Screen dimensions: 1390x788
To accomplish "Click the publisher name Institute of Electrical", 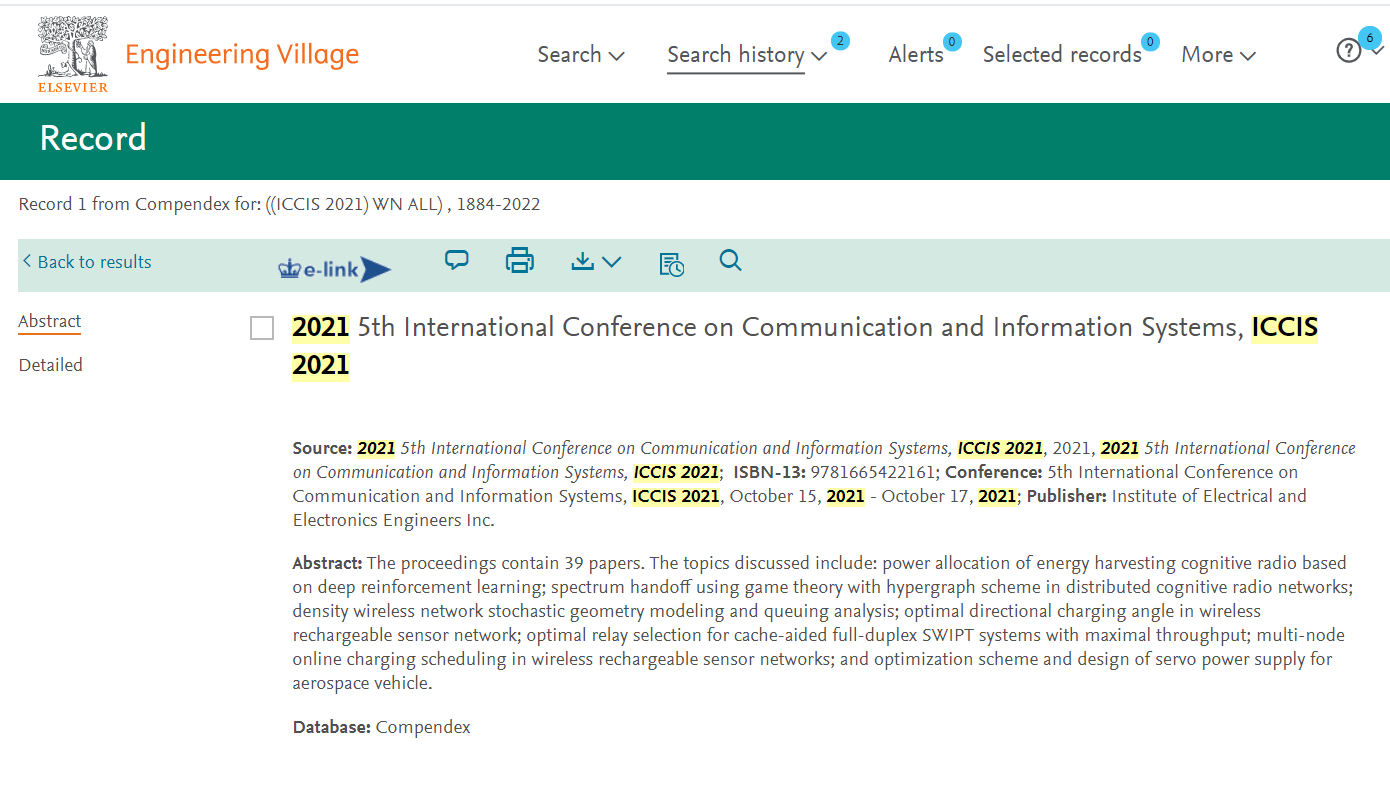I will (x=800, y=508).
